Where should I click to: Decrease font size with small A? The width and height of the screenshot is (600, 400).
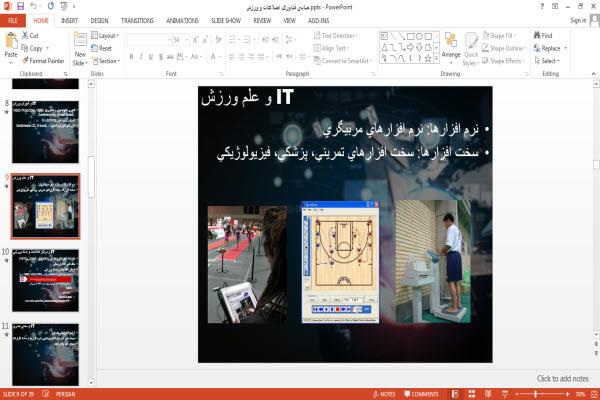[205, 40]
